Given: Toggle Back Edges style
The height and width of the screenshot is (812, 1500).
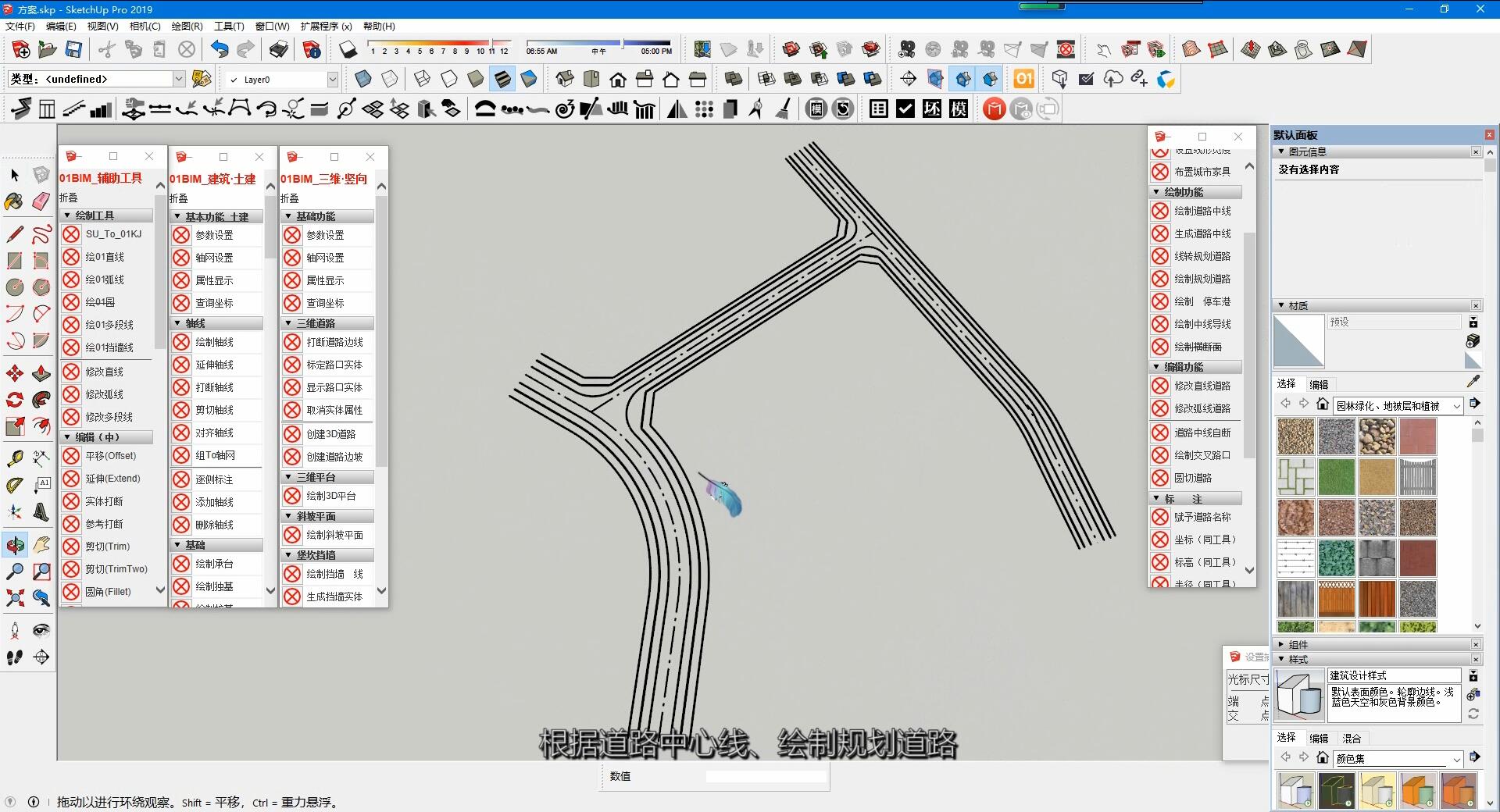Looking at the screenshot, I should tap(390, 79).
